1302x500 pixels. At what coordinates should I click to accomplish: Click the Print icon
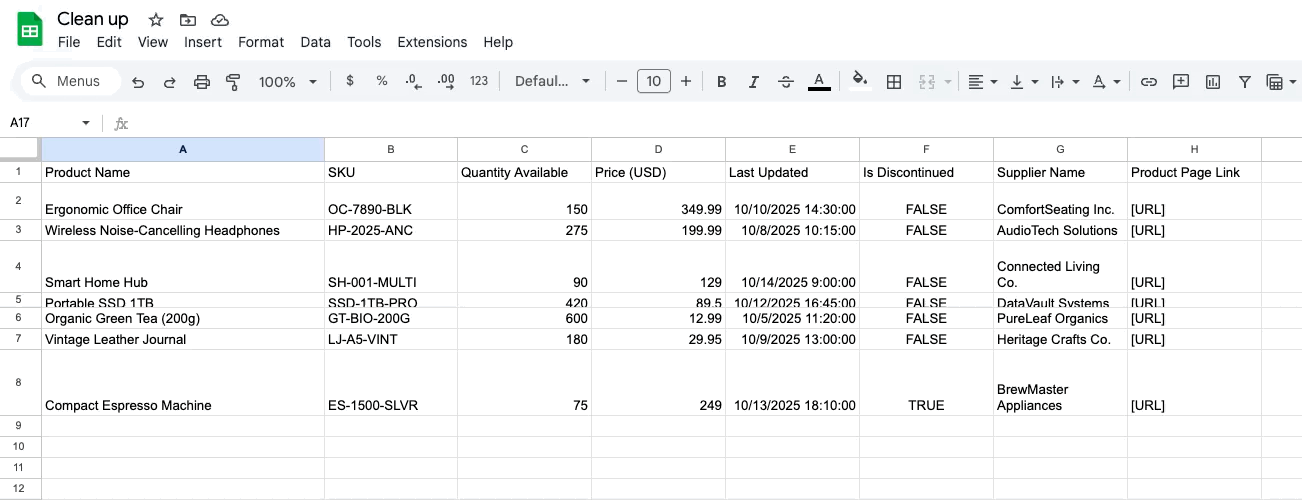202,82
